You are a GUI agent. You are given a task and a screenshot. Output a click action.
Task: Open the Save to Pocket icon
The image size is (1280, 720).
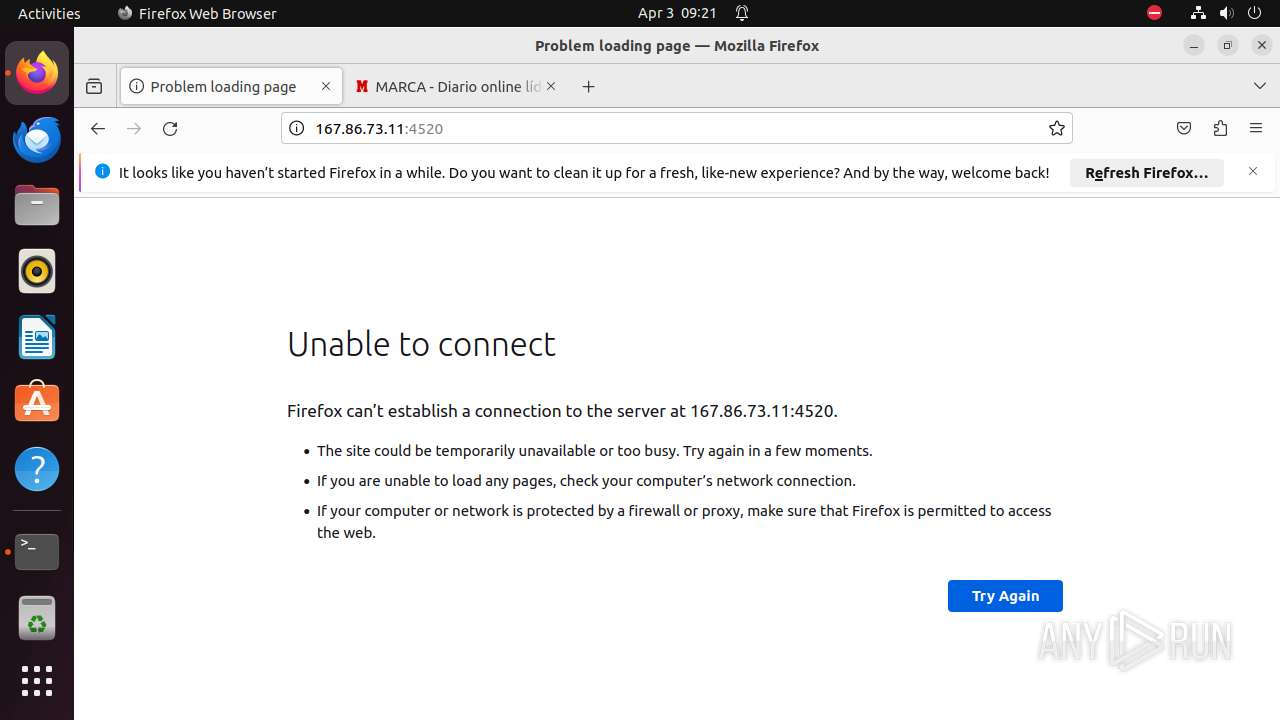[x=1183, y=129]
